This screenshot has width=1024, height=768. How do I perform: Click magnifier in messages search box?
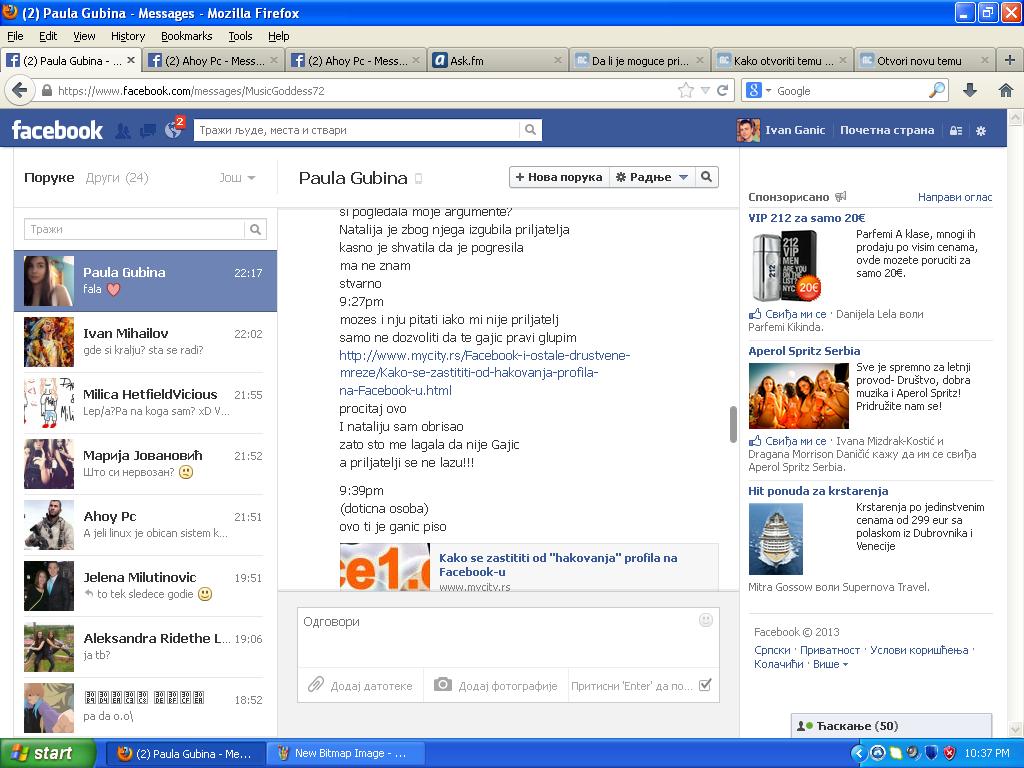click(x=255, y=229)
